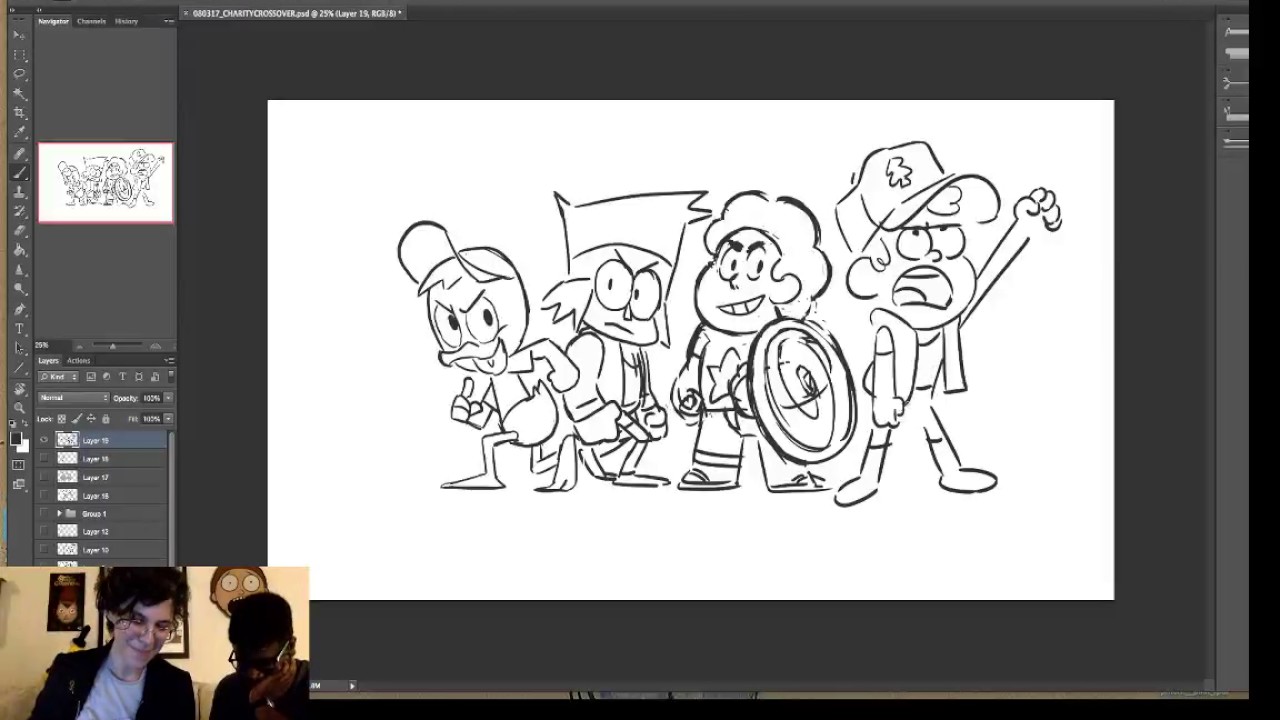Screen dimensions: 1280x720
Task: Toggle Quick Mask mode
Action: click(19, 465)
